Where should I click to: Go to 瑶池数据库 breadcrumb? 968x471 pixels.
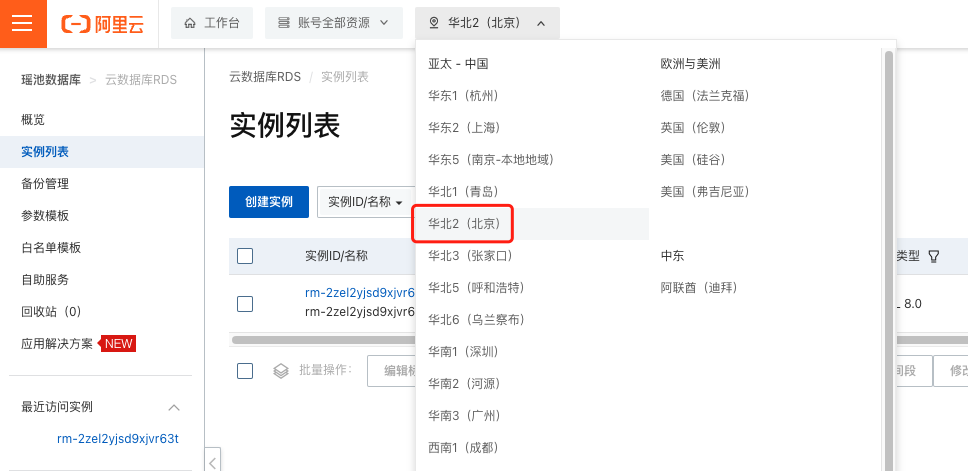51,80
